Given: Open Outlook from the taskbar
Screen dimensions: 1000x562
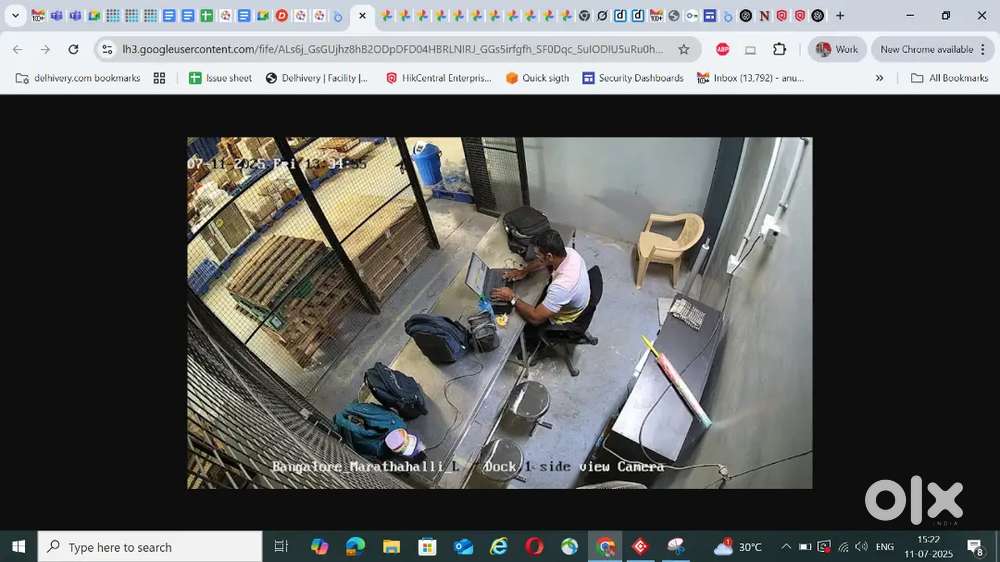Looking at the screenshot, I should (x=463, y=547).
